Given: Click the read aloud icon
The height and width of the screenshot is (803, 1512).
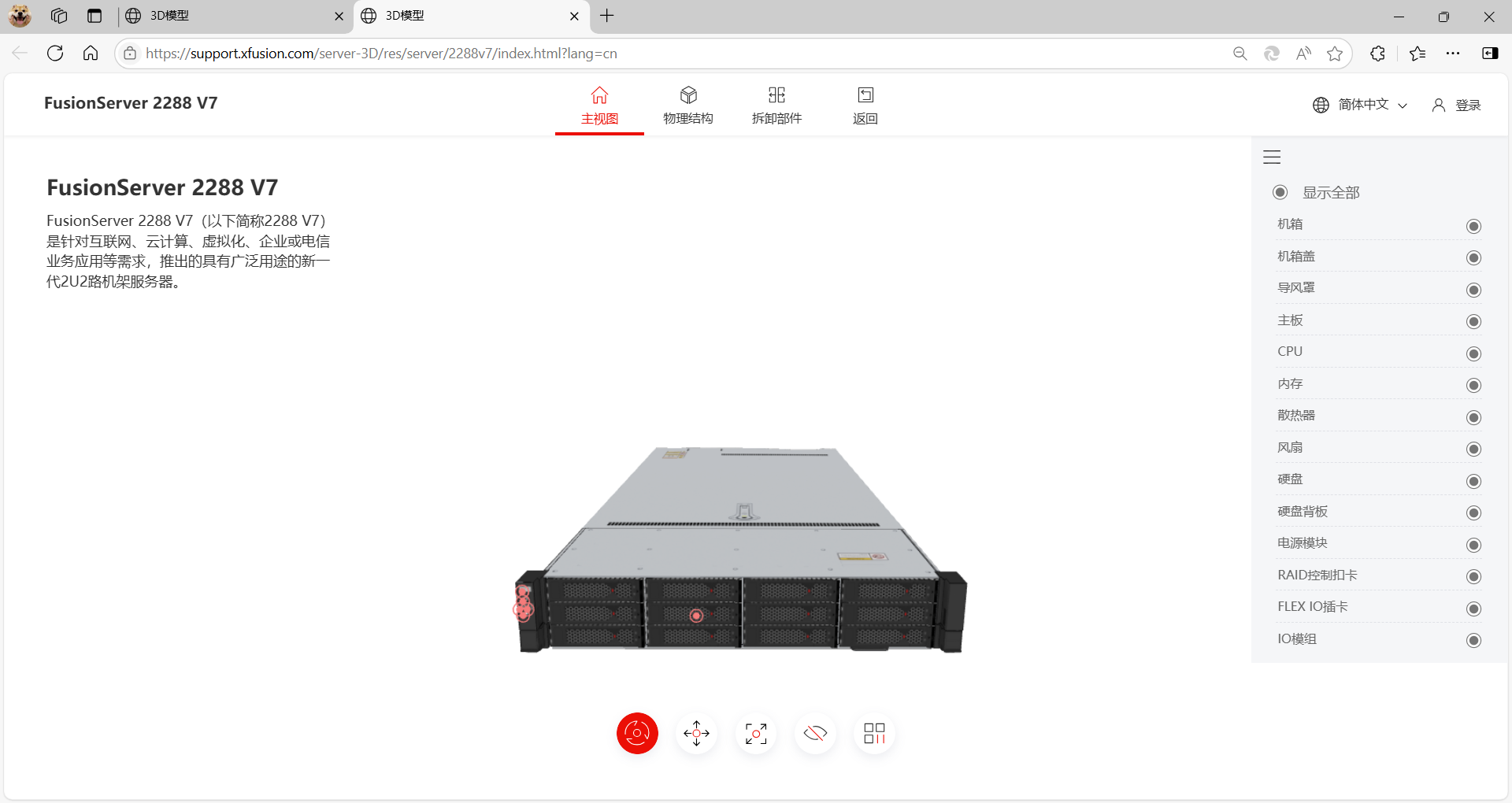Looking at the screenshot, I should tap(1303, 54).
